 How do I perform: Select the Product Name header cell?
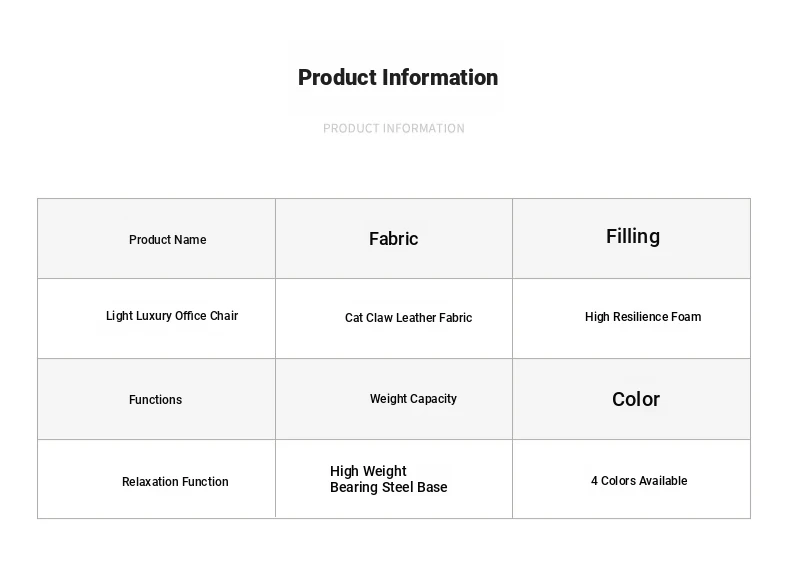pyautogui.click(x=156, y=238)
